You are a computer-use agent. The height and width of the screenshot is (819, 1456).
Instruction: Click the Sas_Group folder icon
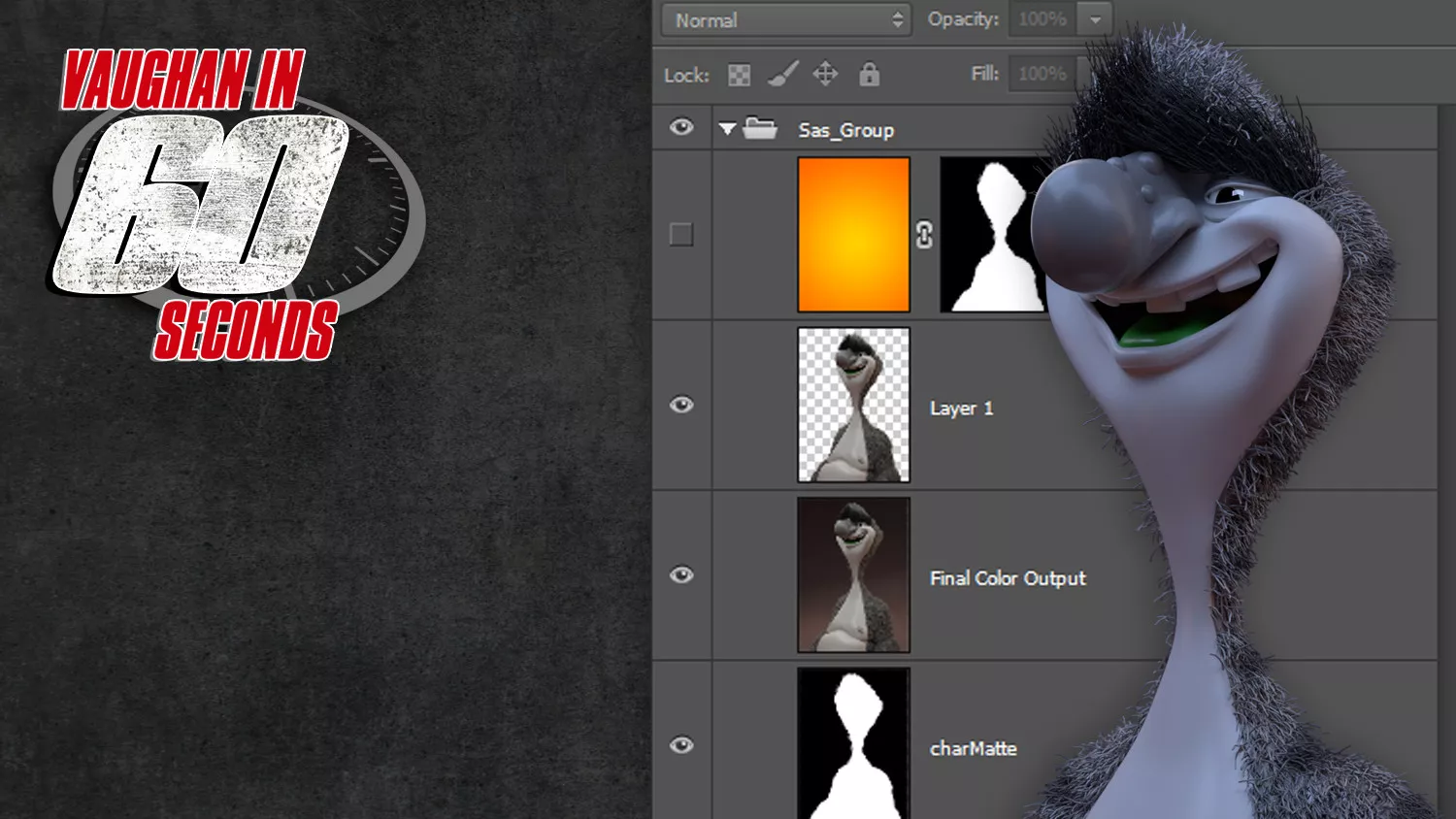[760, 129]
